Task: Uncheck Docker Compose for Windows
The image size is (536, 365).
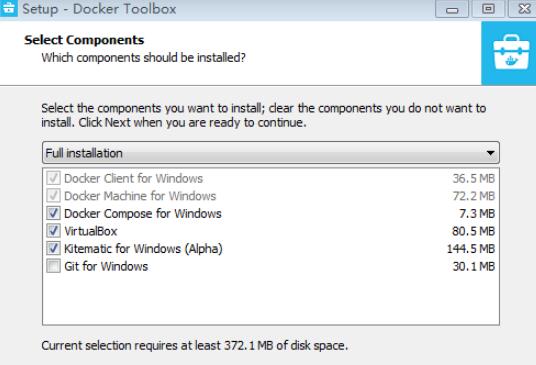Action: pyautogui.click(x=53, y=213)
